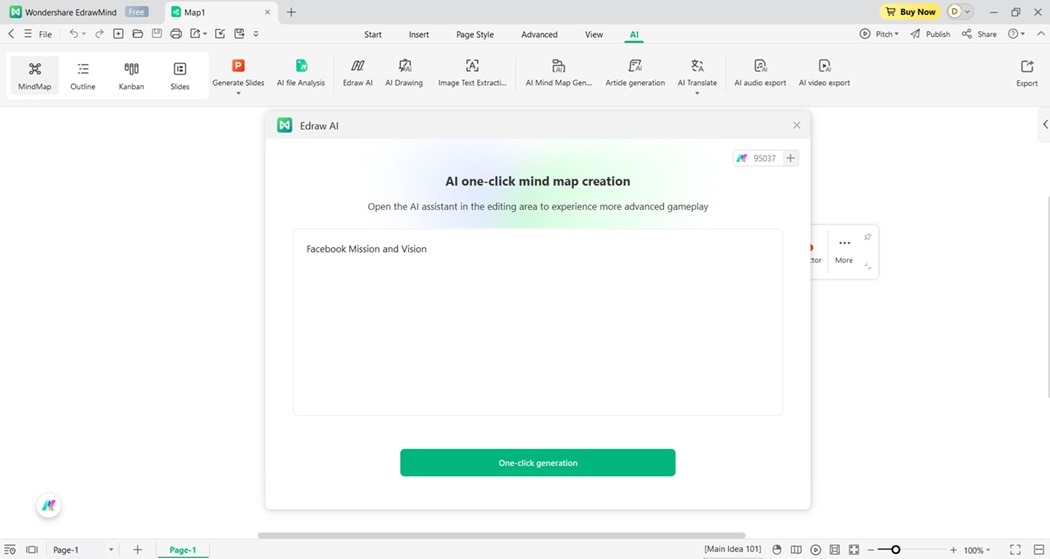Toggle the outline panel icon bottom-left

(10, 550)
